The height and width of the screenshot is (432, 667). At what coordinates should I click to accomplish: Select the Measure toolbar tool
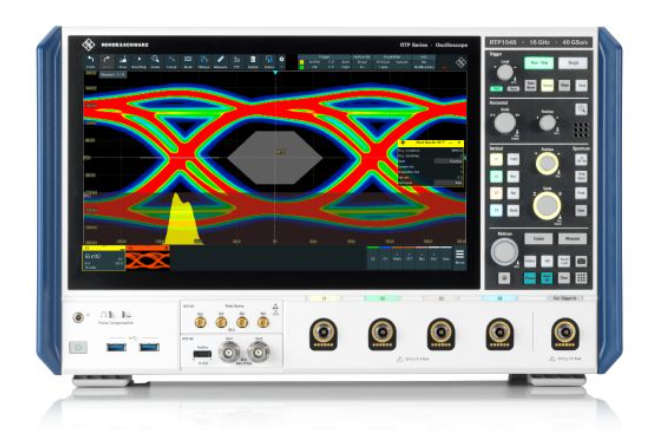tap(220, 62)
